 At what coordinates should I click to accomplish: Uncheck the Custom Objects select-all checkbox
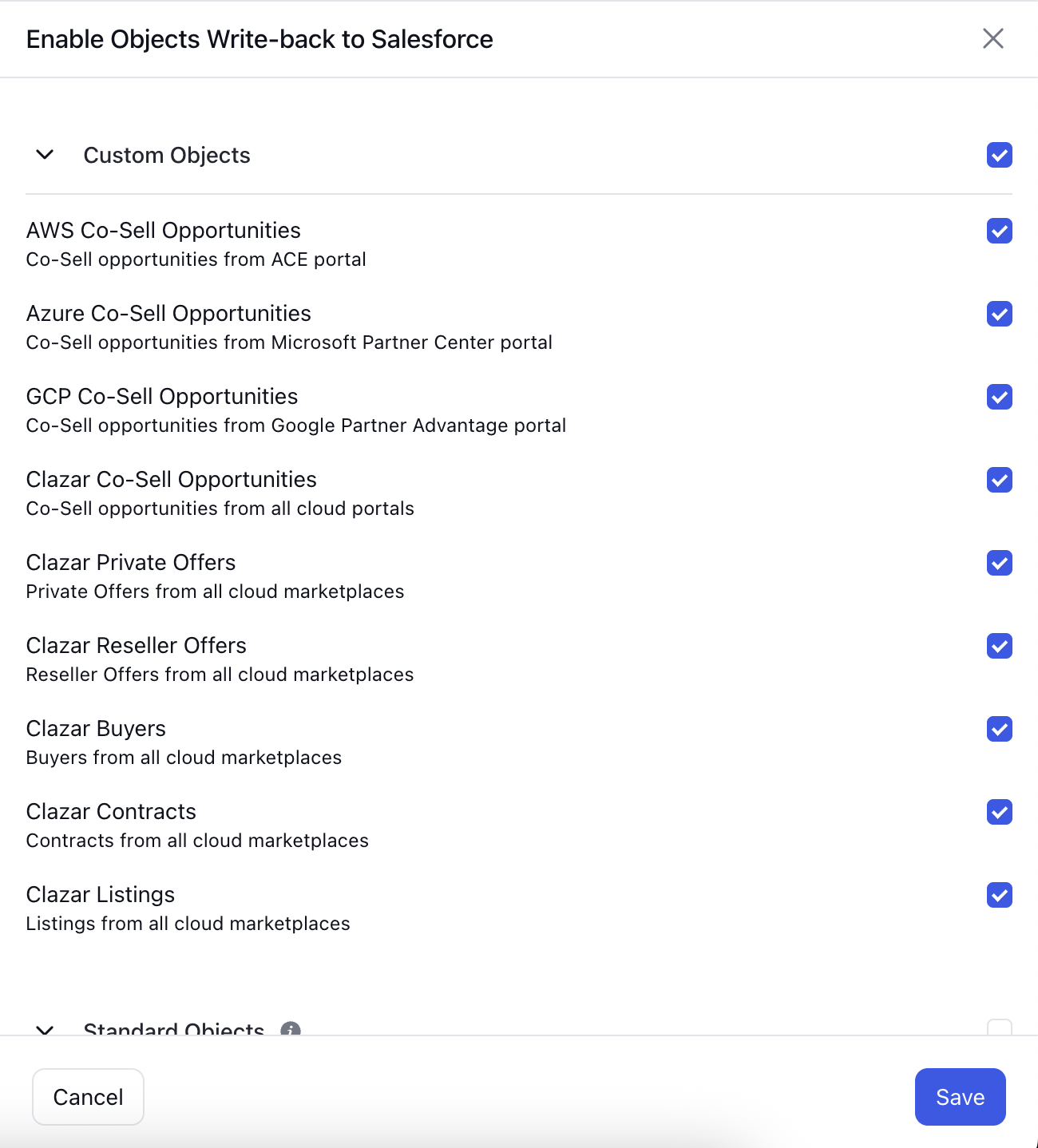1000,155
